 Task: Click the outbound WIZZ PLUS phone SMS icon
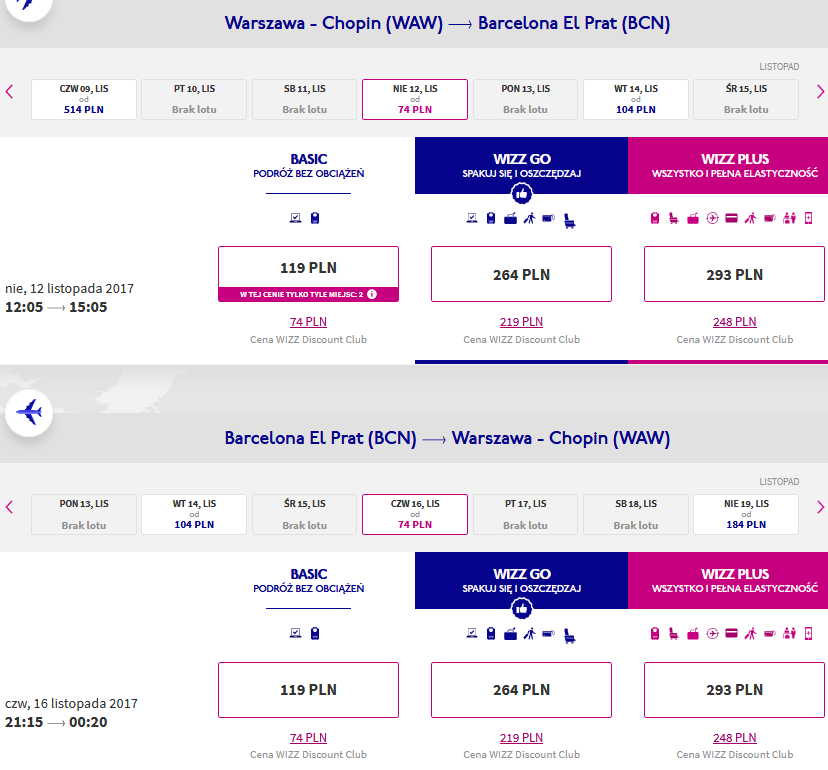pyautogui.click(x=808, y=218)
